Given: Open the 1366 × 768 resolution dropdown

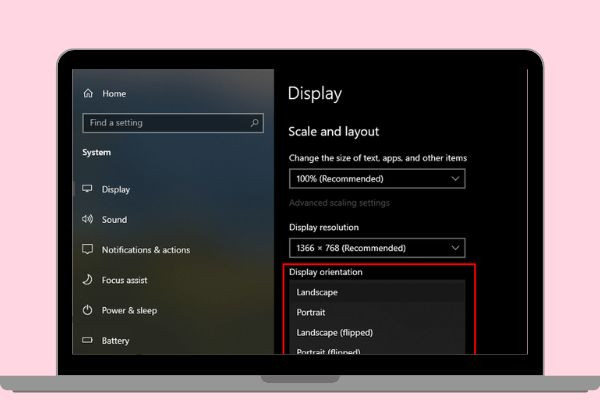Looking at the screenshot, I should (x=377, y=248).
